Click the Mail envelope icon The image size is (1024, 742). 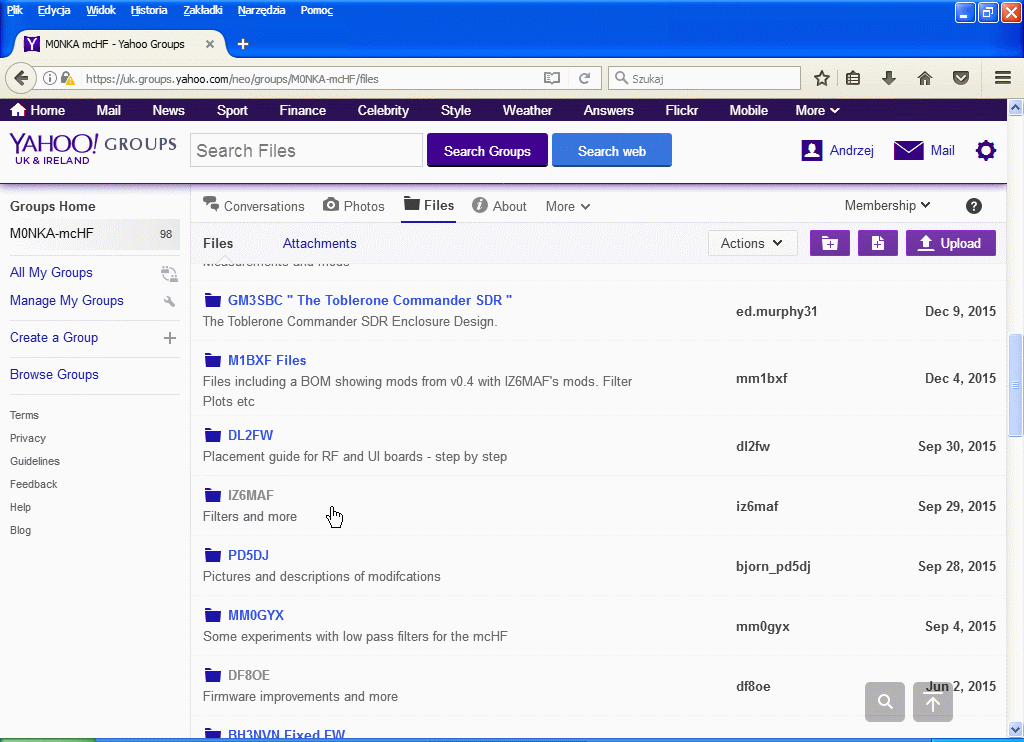(908, 151)
